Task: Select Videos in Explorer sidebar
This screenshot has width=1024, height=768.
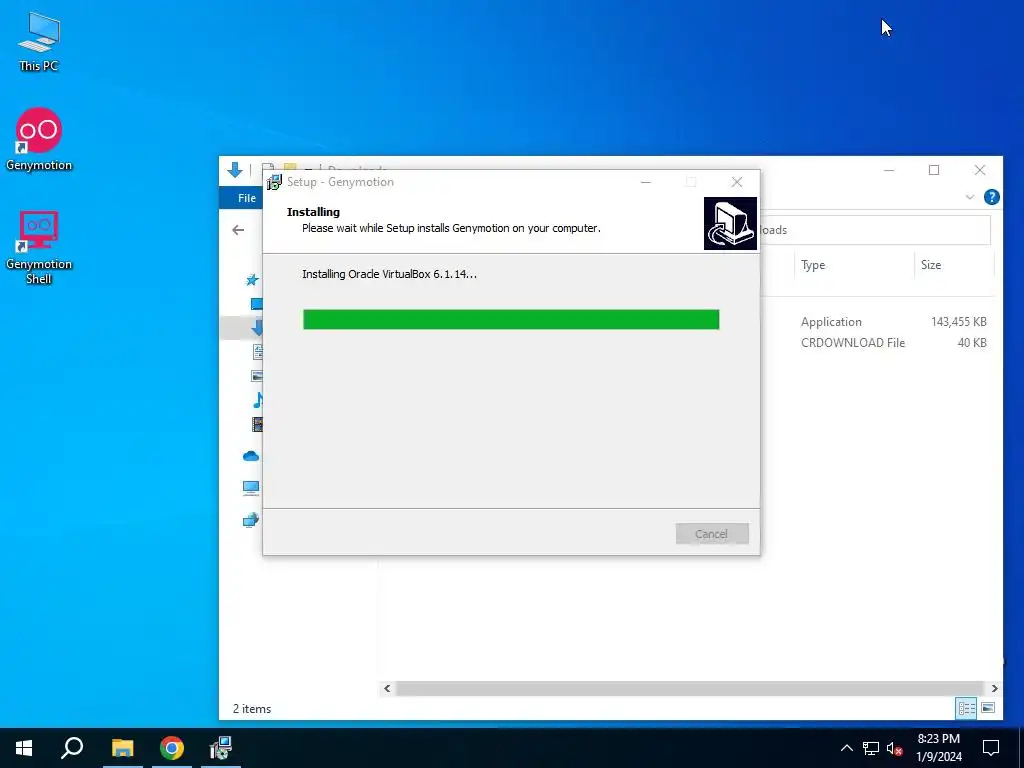Action: pos(257,424)
